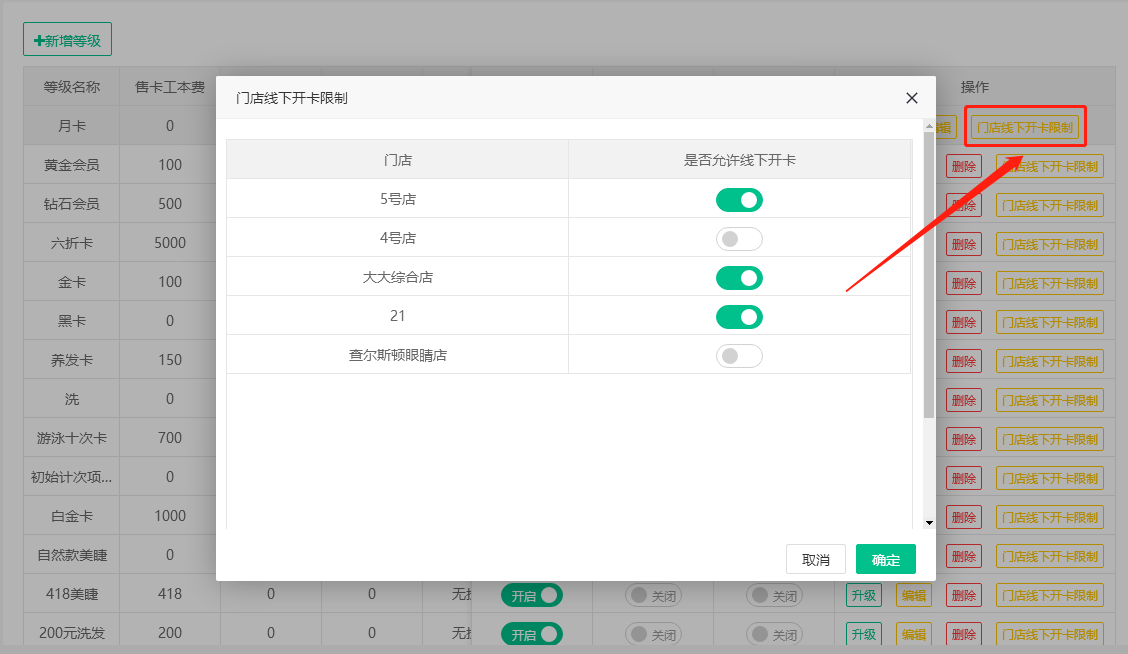Viewport: 1128px width, 654px height.
Task: Click the dialog's vertical scrollbar thumb
Action: tap(929, 270)
